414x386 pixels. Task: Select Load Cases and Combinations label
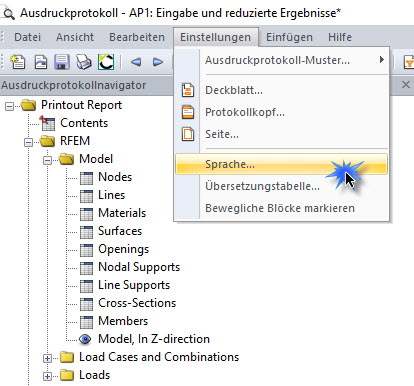(x=159, y=357)
